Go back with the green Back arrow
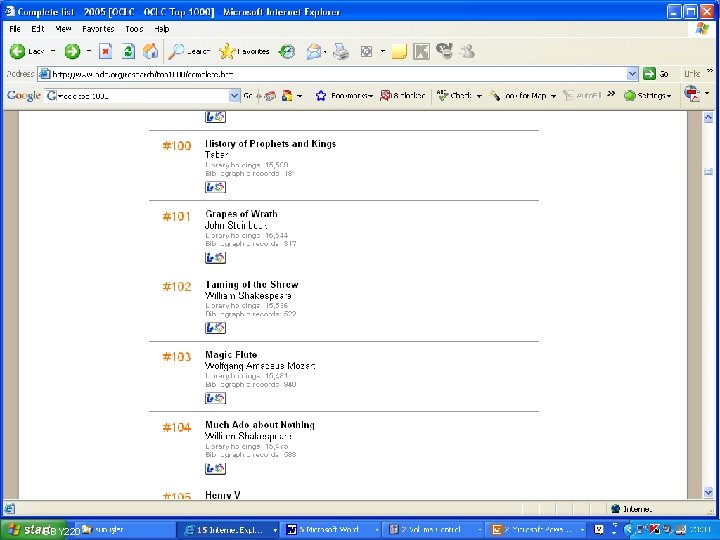This screenshot has width=720, height=540. (17, 51)
